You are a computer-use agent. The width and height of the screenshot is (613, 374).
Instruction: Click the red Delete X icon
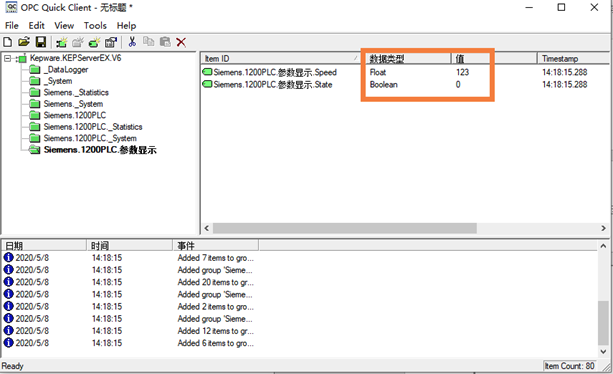click(x=181, y=42)
